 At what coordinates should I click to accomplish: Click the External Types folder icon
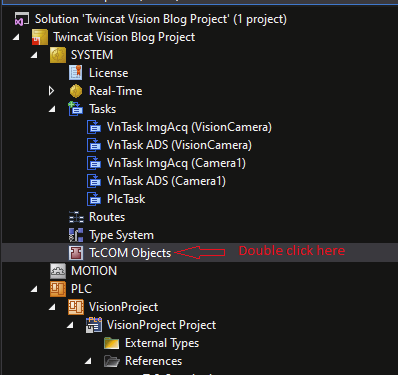[112, 343]
